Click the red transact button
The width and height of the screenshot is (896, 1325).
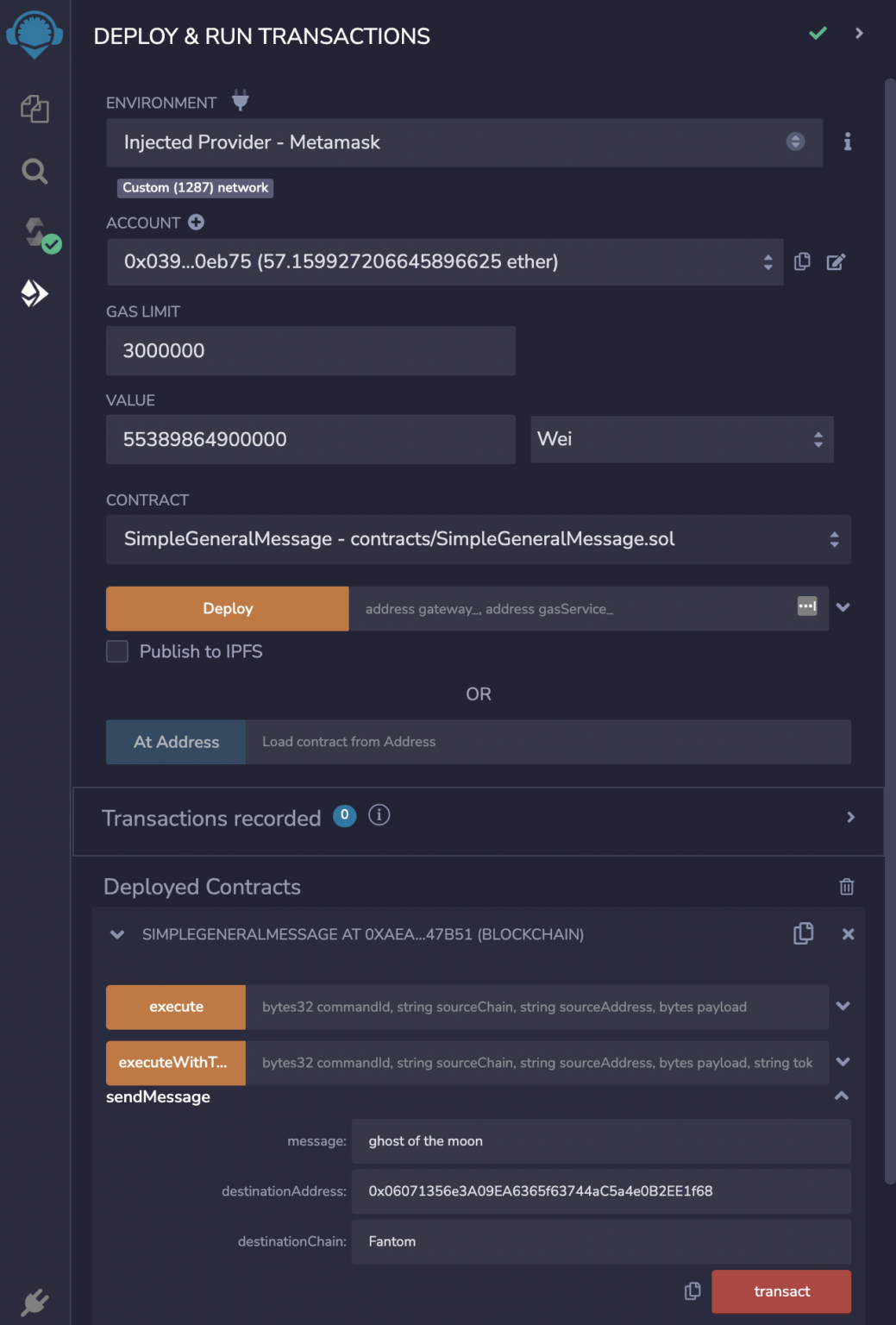click(781, 1291)
